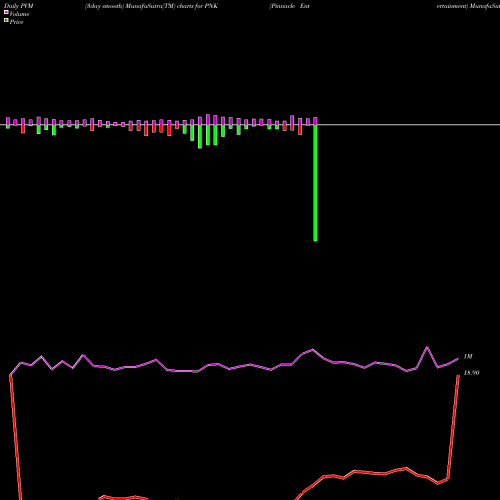Click the 'Daily PVM' title text
The width and height of the screenshot is (500, 500).
click(x=19, y=6)
